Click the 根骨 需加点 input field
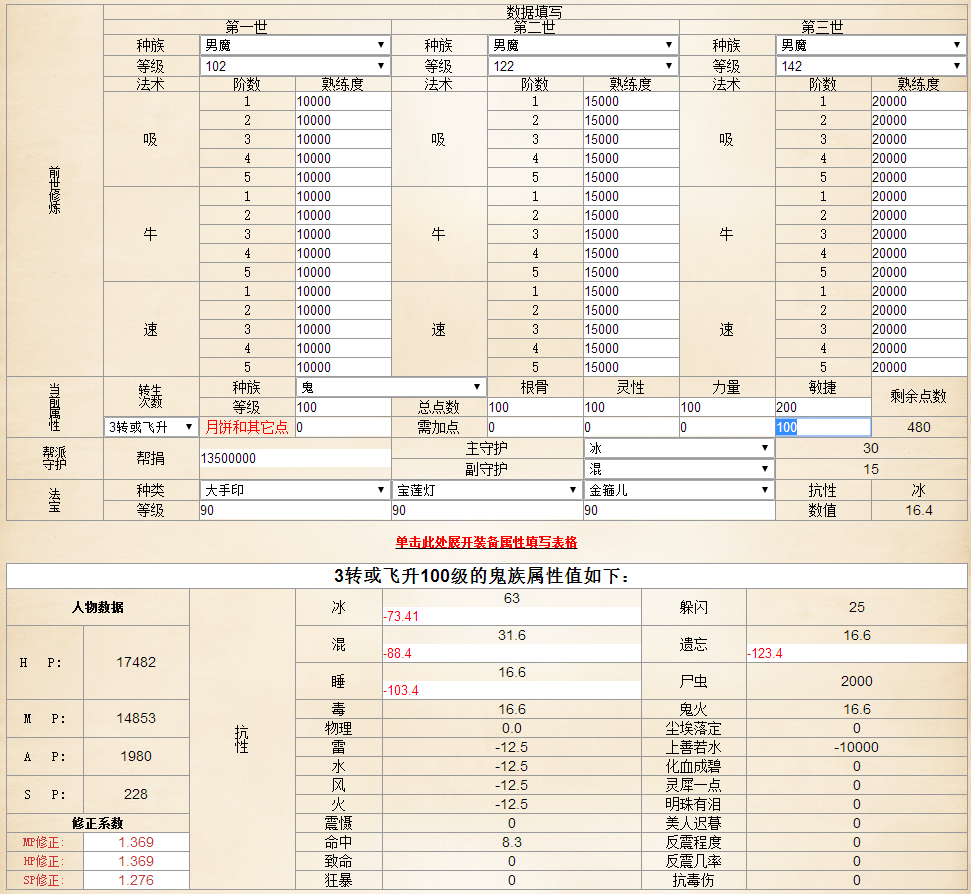The image size is (971, 894). click(x=534, y=427)
